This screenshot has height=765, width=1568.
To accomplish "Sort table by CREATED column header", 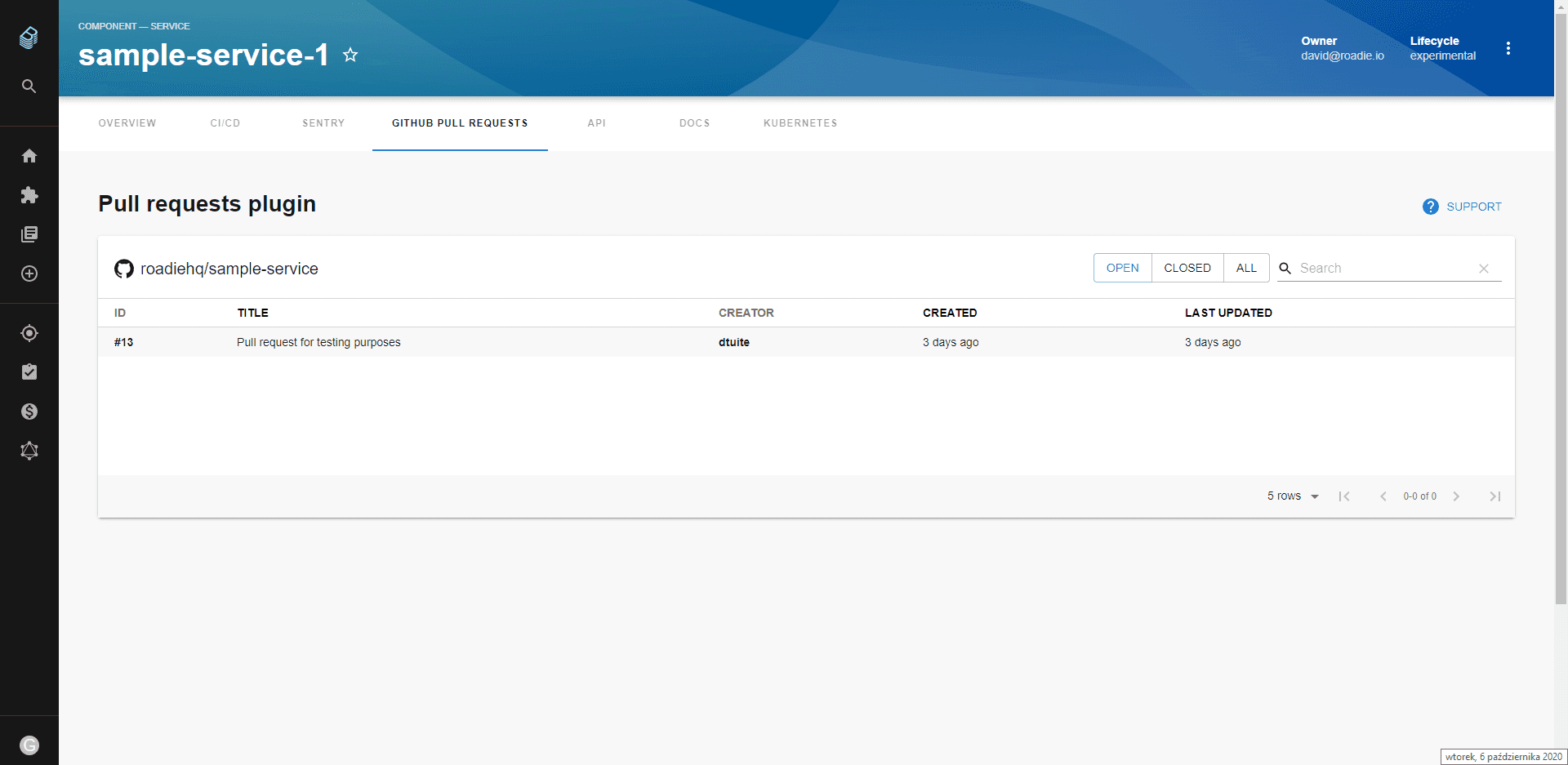I will (950, 313).
